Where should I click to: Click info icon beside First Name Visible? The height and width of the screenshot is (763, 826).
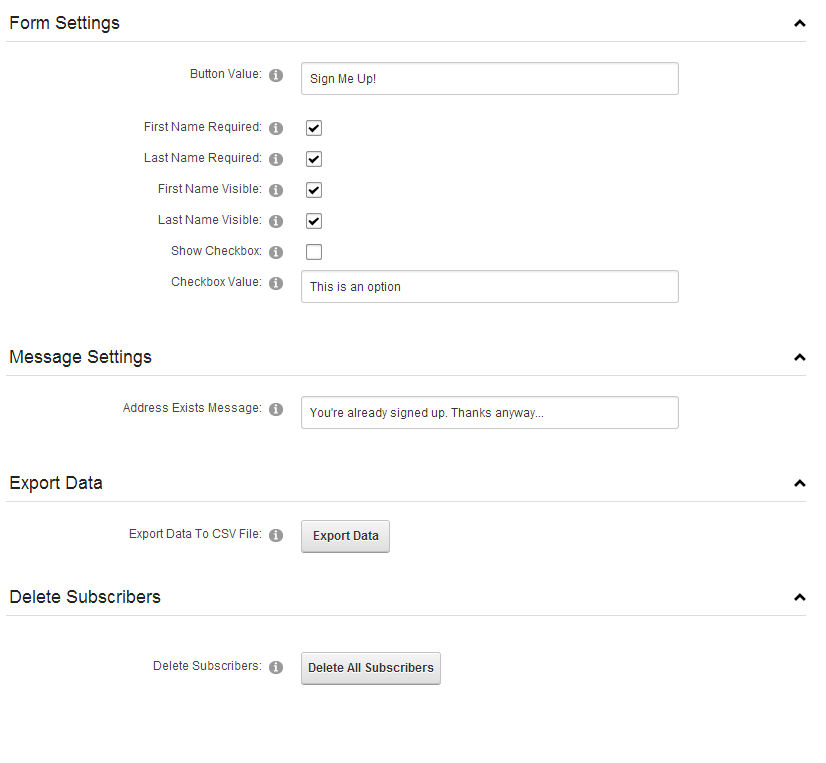276,190
